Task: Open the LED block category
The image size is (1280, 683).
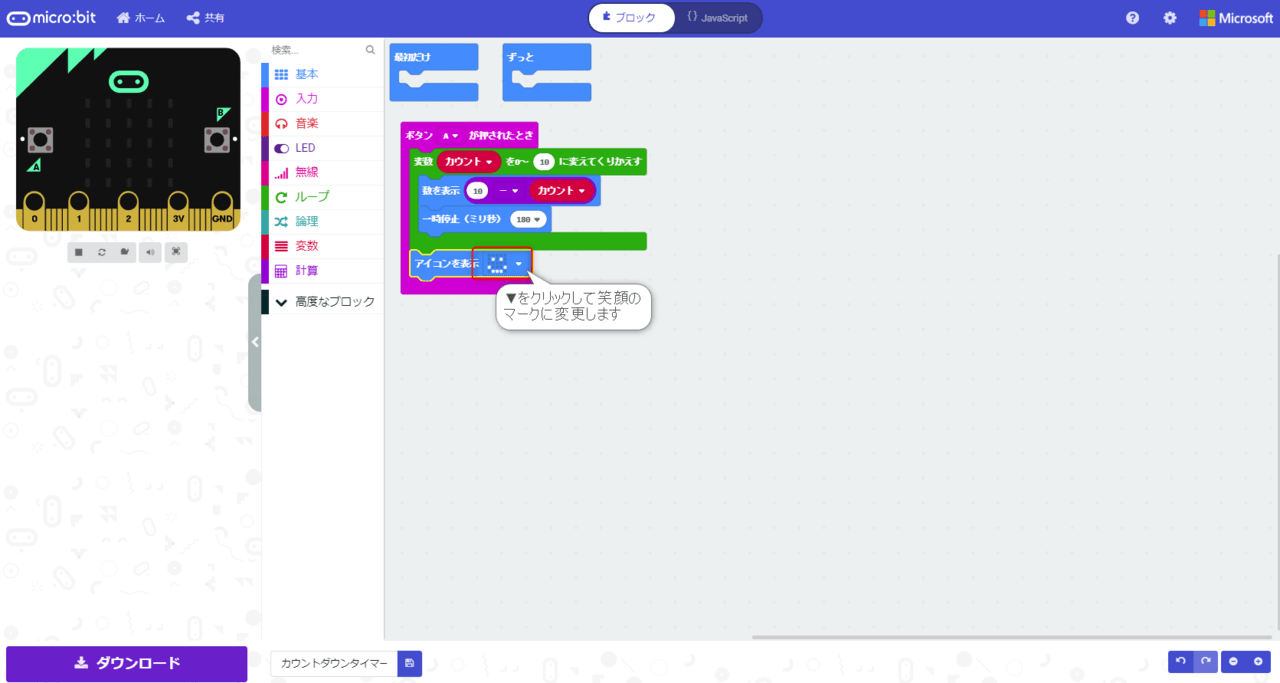Action: pyautogui.click(x=323, y=148)
